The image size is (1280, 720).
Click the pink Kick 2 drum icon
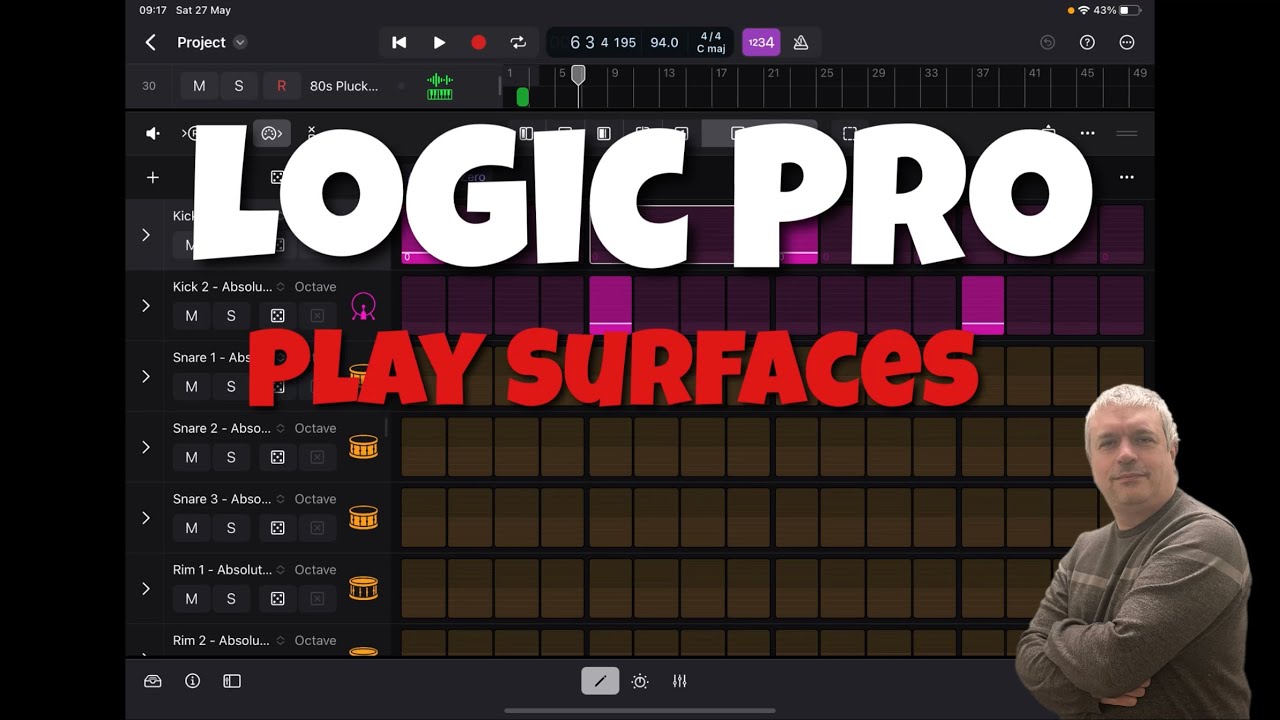point(363,306)
